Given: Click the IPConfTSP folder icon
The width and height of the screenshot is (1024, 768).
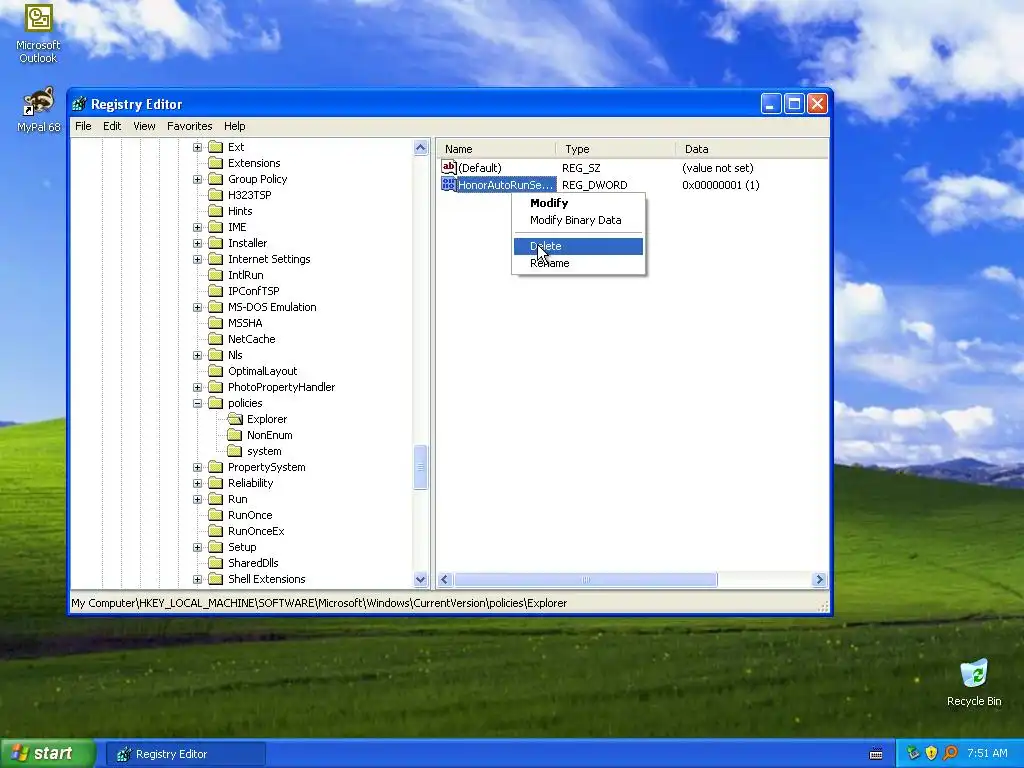Looking at the screenshot, I should (216, 291).
